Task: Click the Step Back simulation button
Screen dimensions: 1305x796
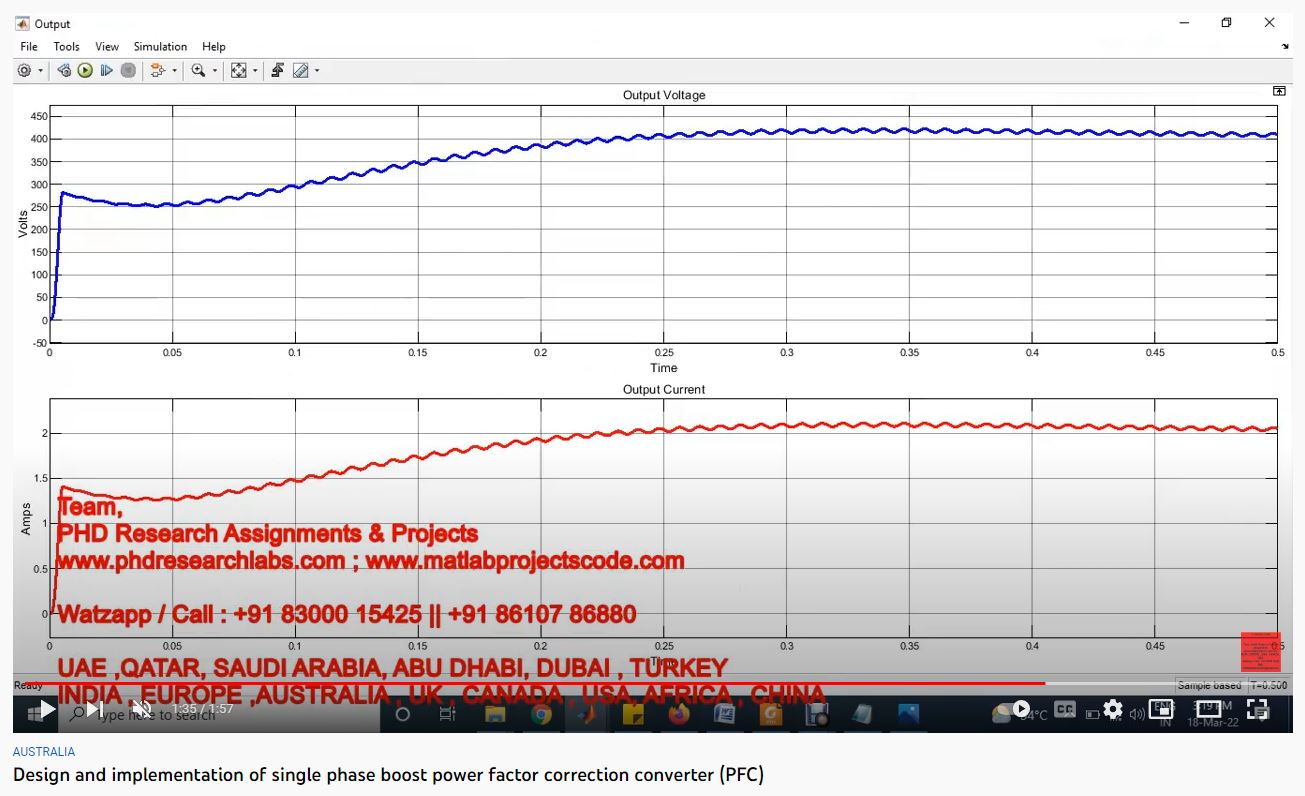Action: pyautogui.click(x=64, y=70)
